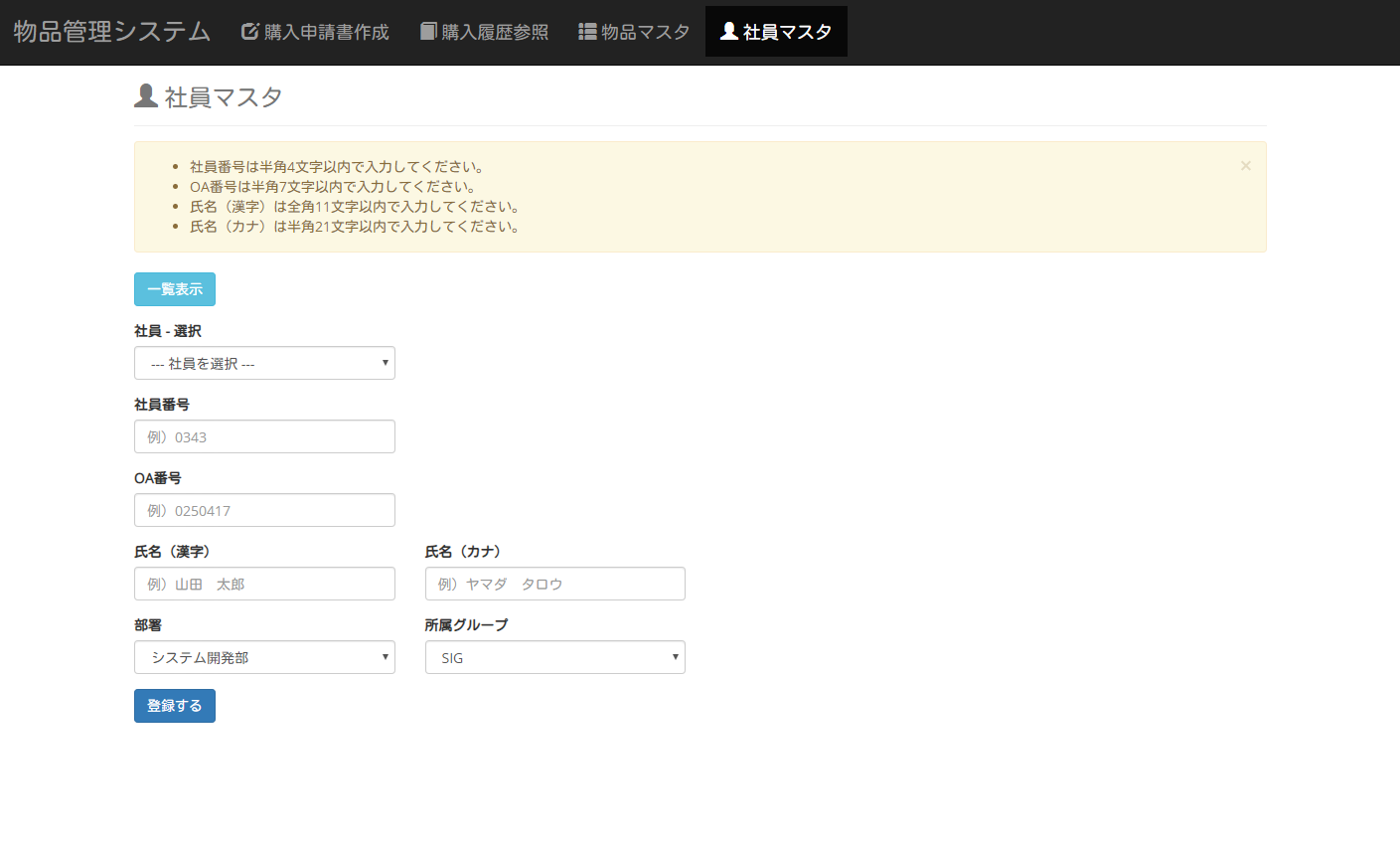Open the 所属グループ dropdown showing SIG

tap(554, 658)
